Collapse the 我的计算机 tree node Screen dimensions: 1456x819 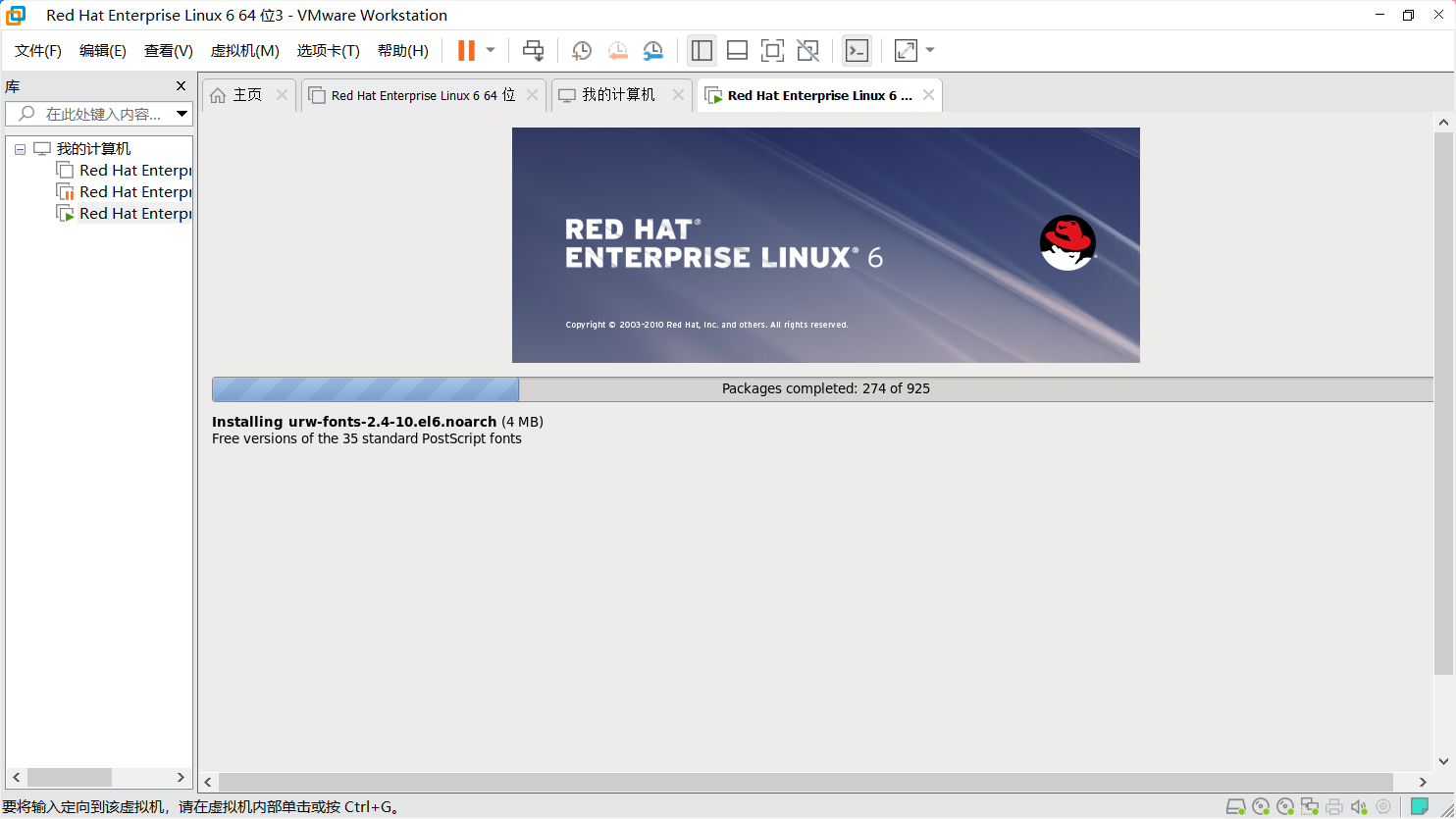point(20,149)
